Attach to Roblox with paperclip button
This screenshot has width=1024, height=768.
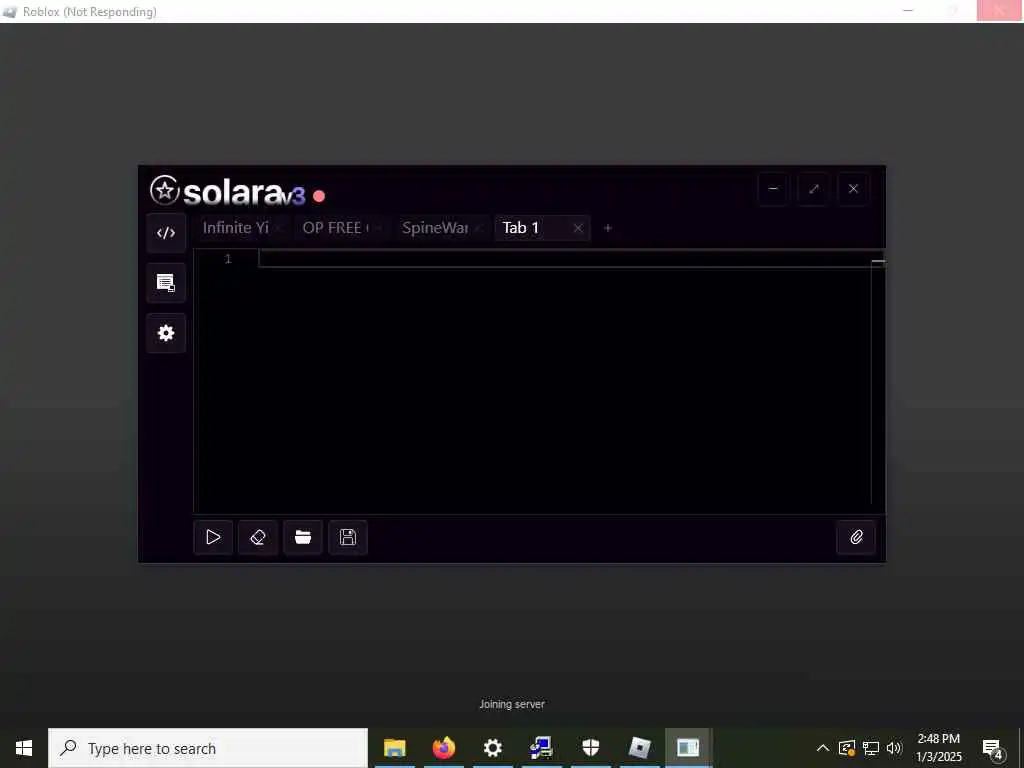coord(856,537)
